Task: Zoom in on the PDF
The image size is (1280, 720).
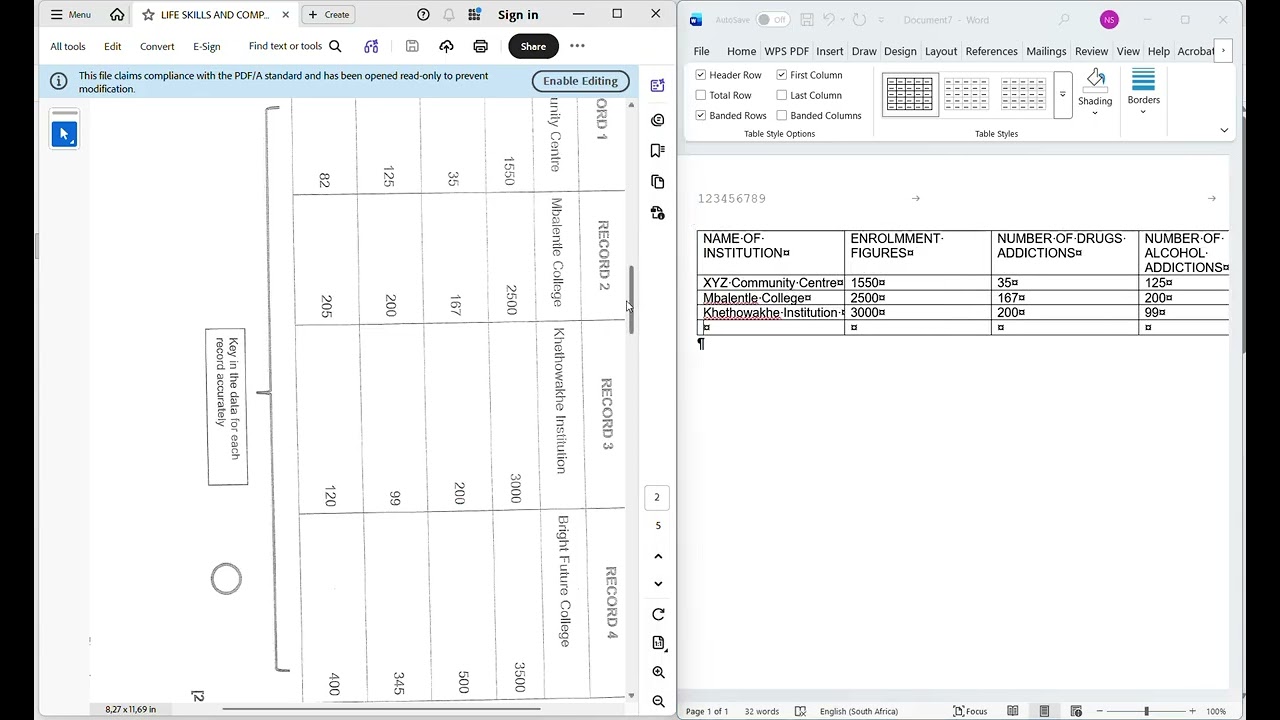Action: point(658,673)
